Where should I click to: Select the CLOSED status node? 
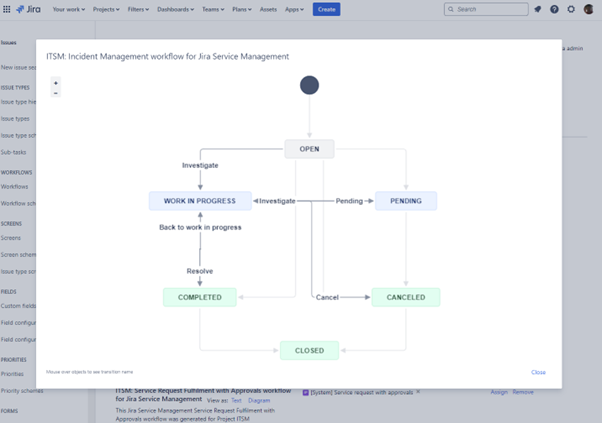[x=309, y=350]
